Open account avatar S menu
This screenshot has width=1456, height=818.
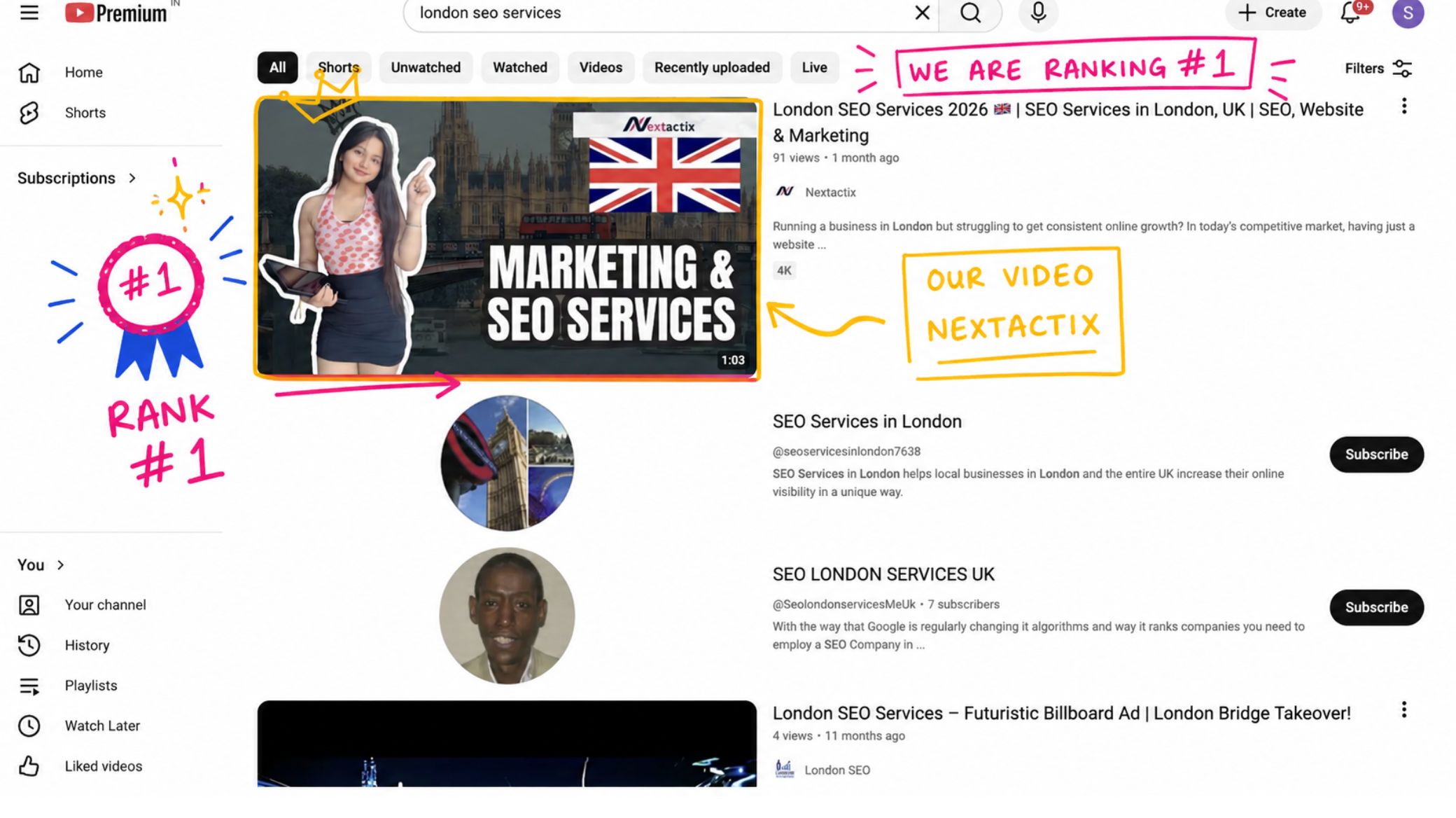pos(1408,13)
